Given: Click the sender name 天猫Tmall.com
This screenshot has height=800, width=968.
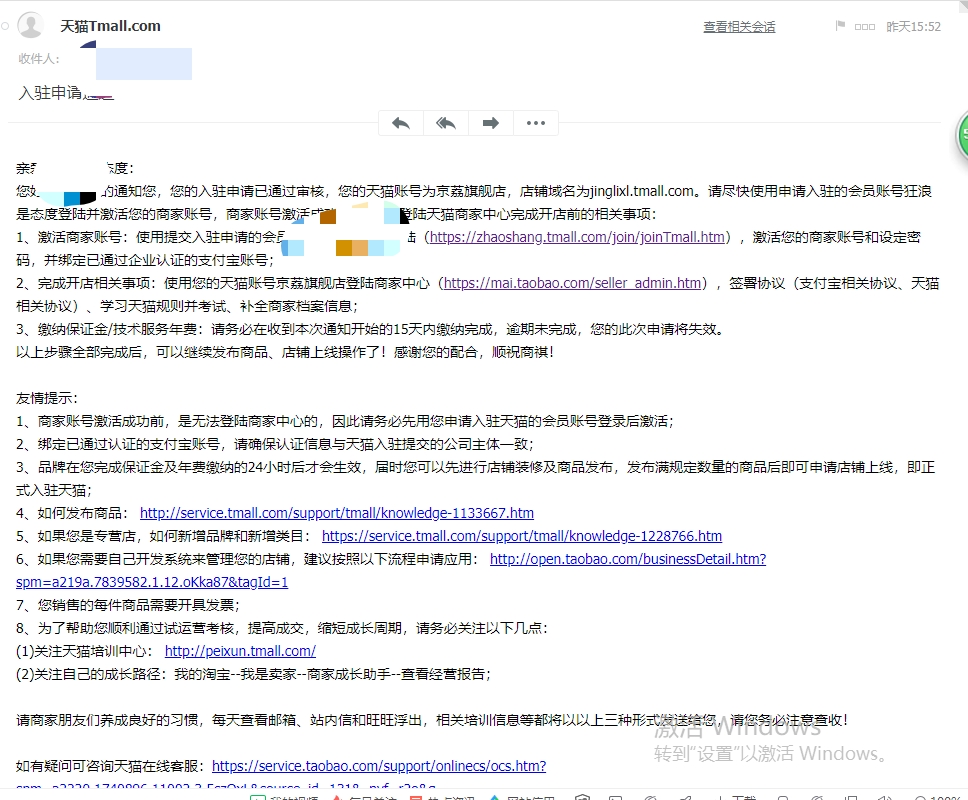Looking at the screenshot, I should [110, 26].
